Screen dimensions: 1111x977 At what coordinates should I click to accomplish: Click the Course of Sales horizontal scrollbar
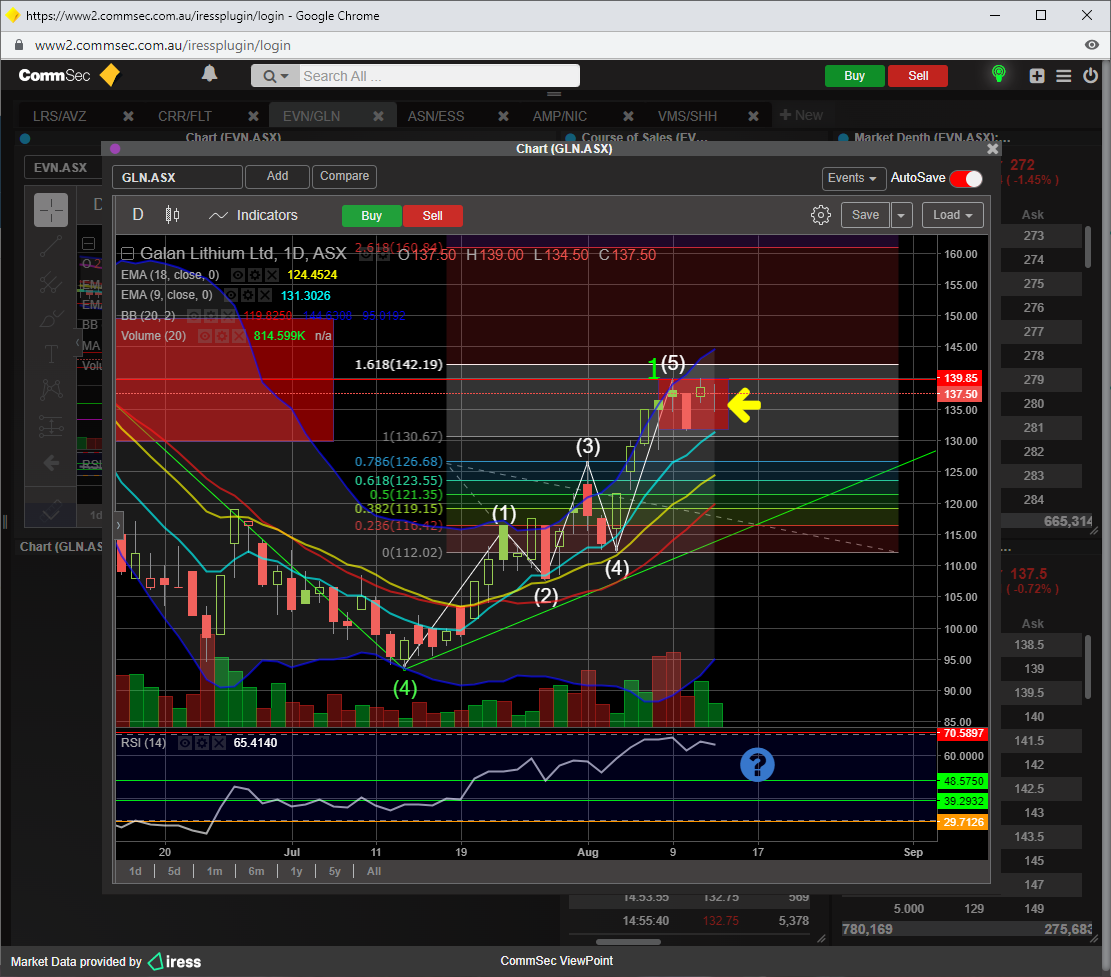pyautogui.click(x=628, y=942)
